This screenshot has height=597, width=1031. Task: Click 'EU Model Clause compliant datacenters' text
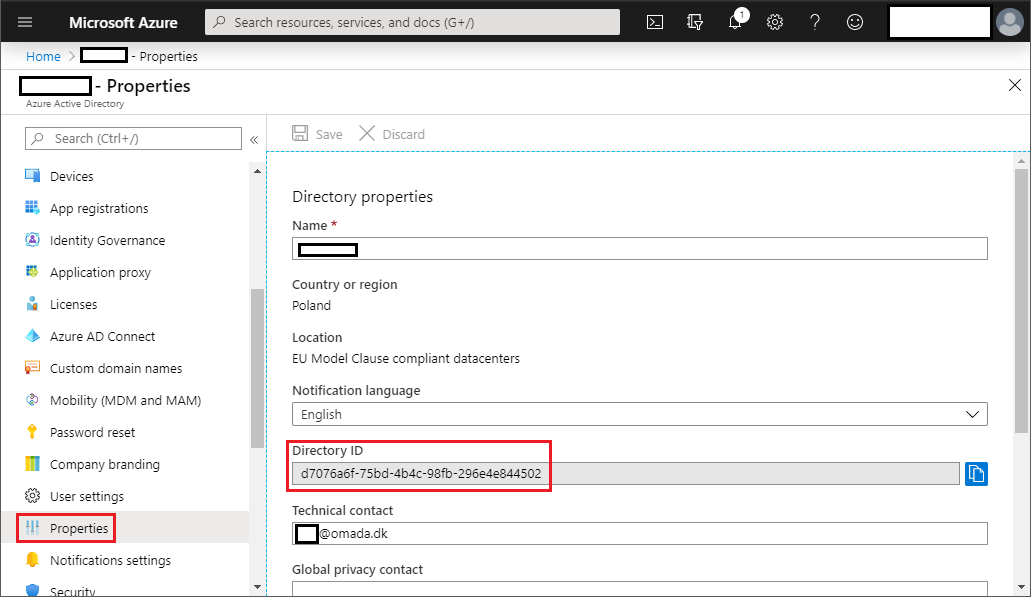click(x=406, y=358)
